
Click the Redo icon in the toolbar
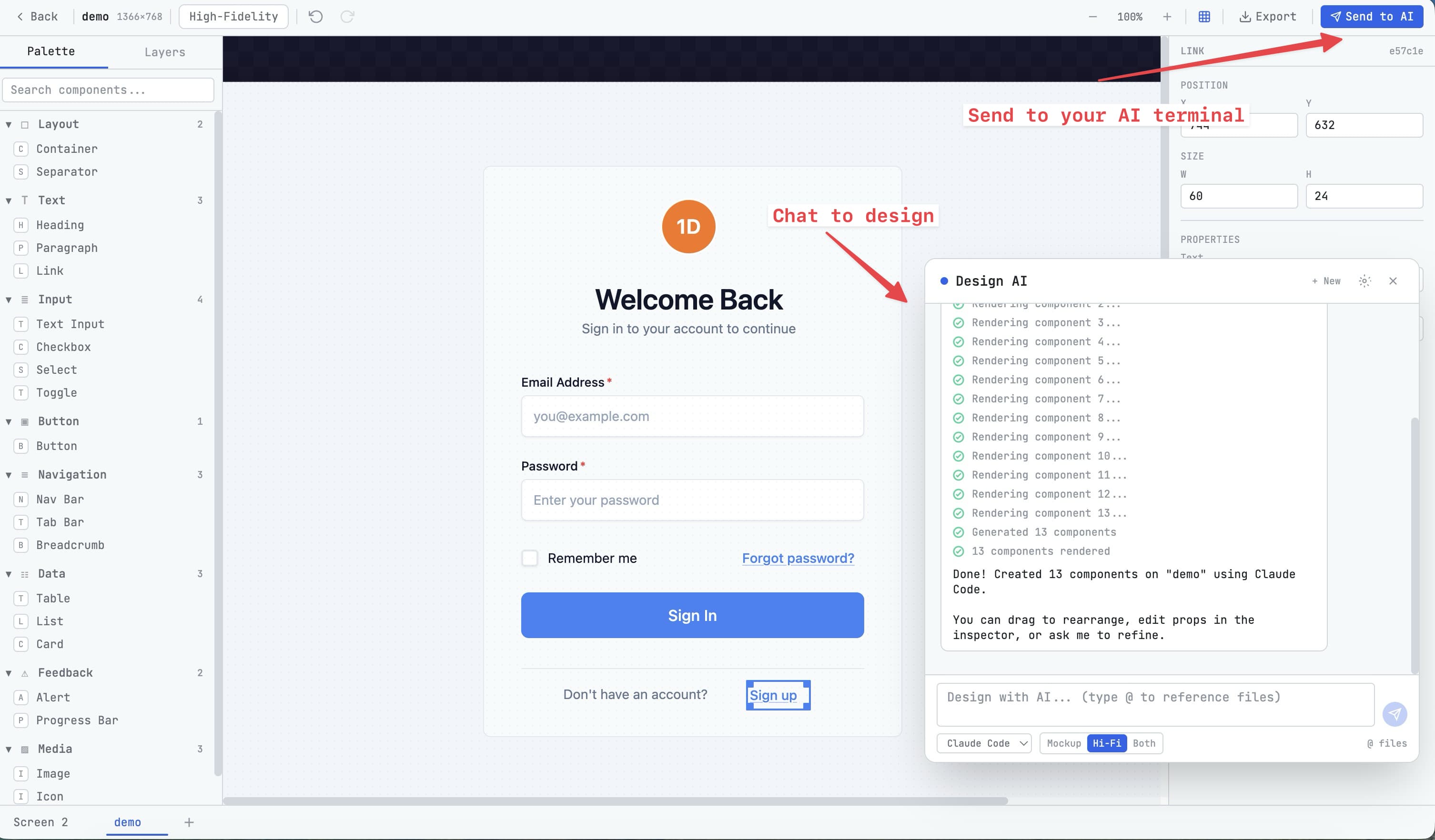347,17
